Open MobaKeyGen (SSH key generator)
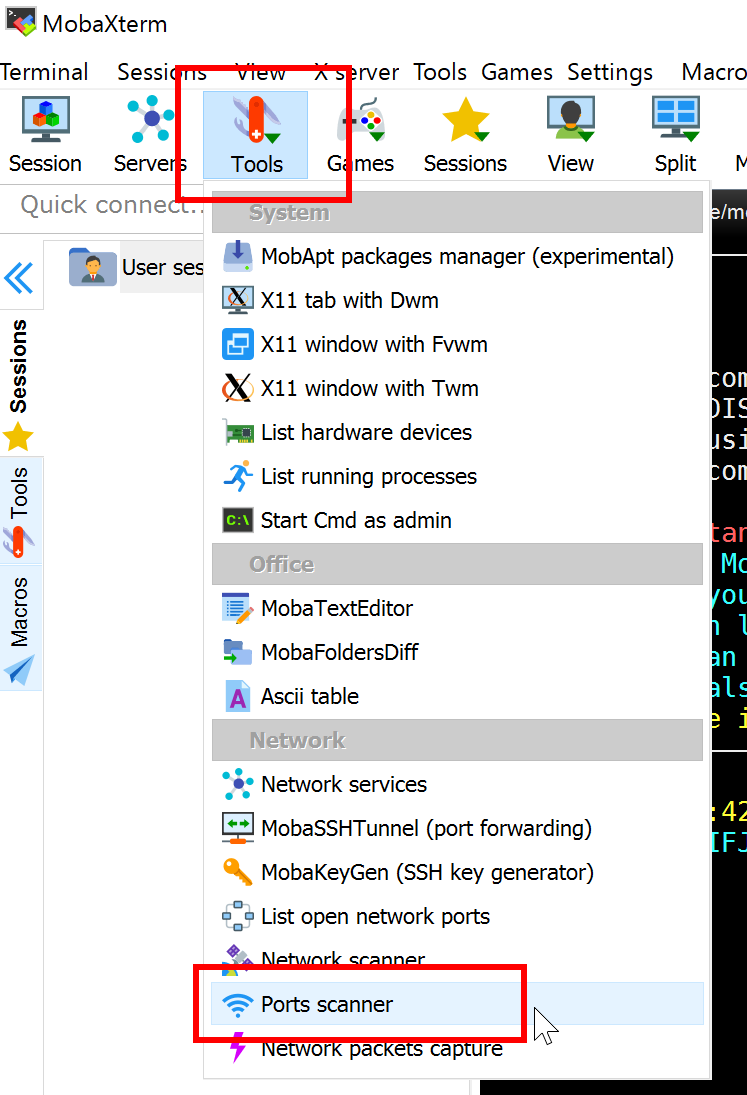Screen dimensions: 747x1095 [x=457, y=872]
